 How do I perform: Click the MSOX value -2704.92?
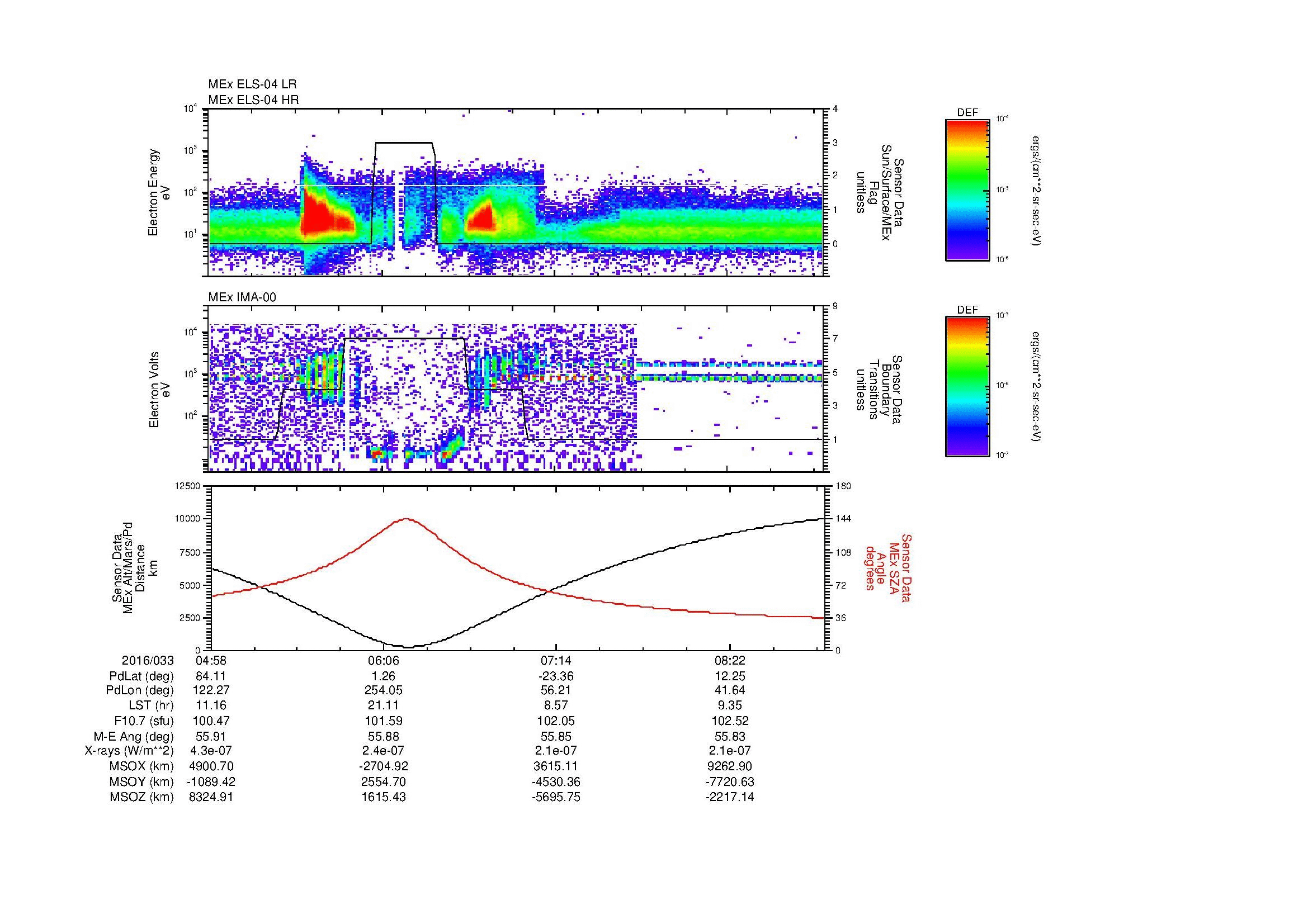[384, 766]
